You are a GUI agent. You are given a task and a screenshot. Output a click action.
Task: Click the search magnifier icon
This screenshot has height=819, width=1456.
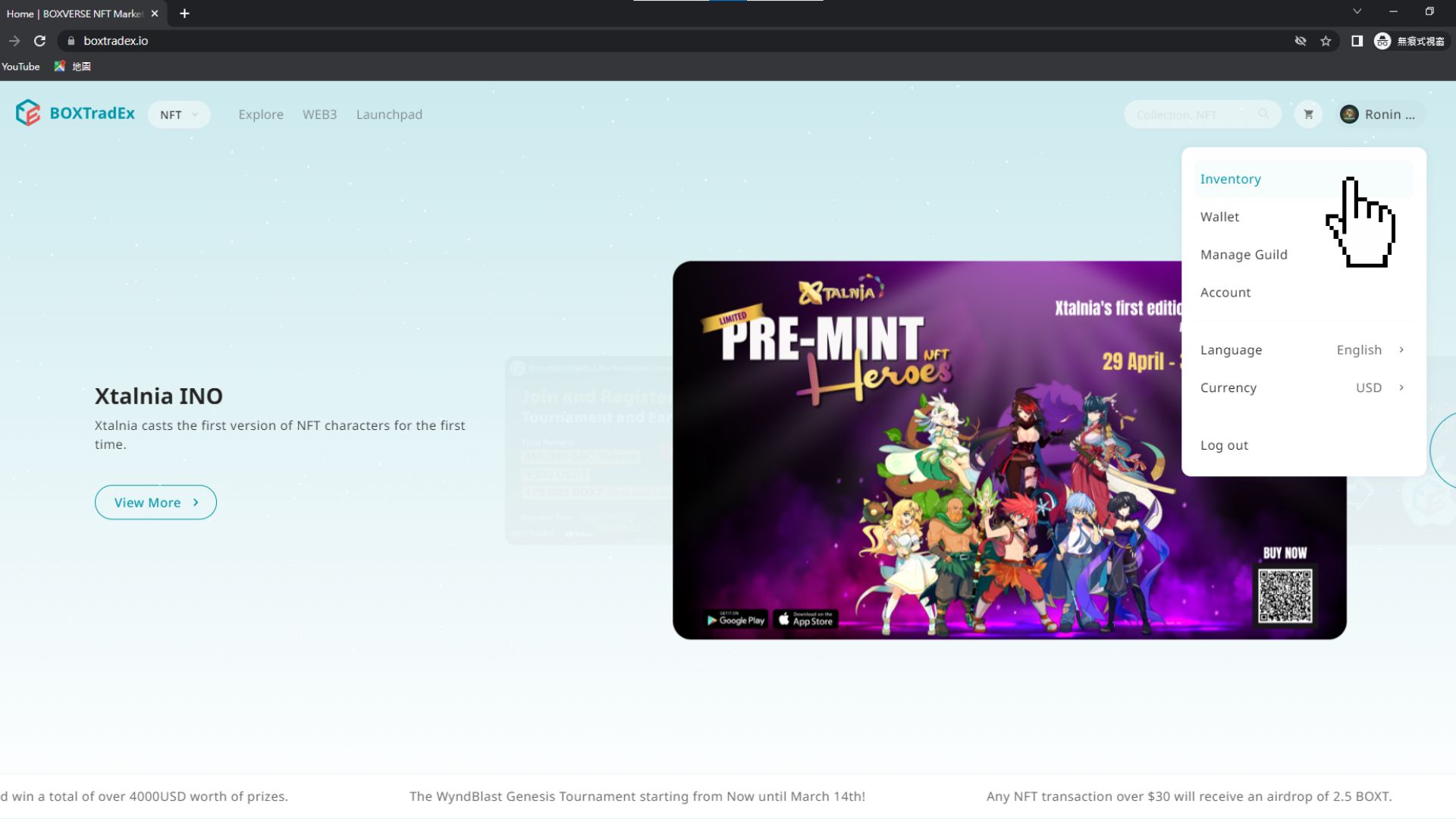coord(1263,115)
